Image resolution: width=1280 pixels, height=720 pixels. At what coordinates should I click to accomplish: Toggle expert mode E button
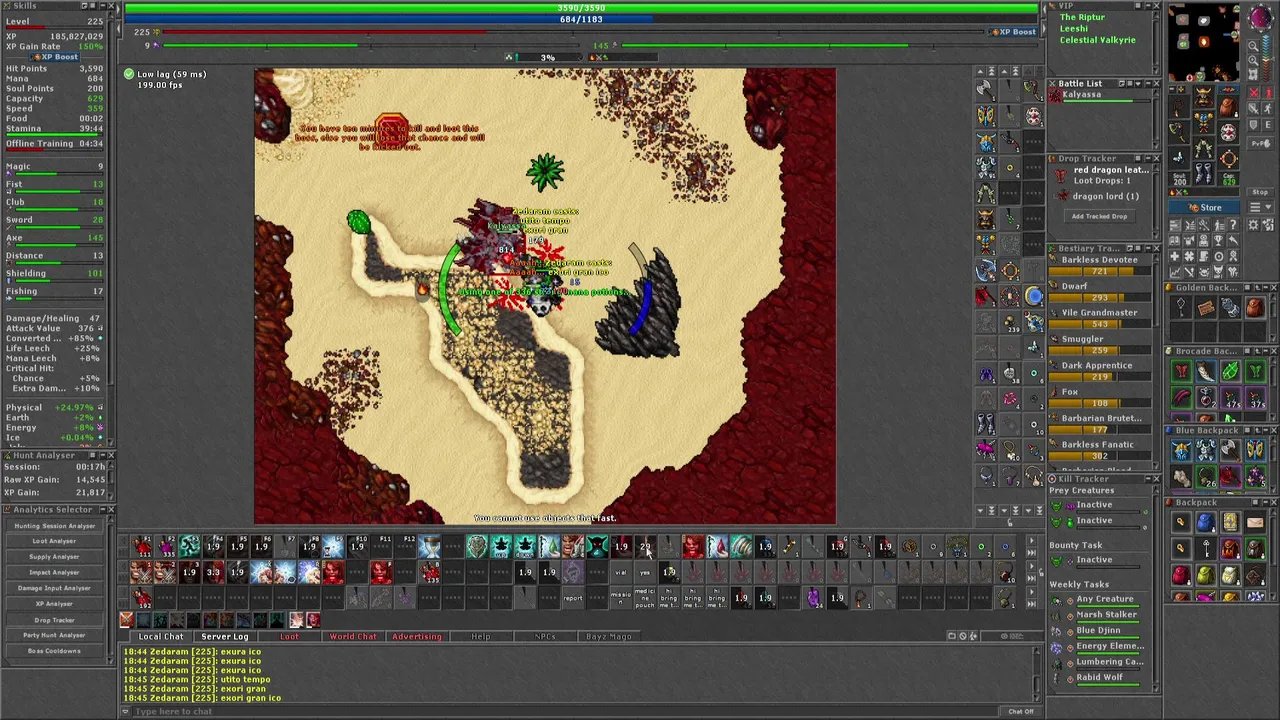click(x=1268, y=125)
